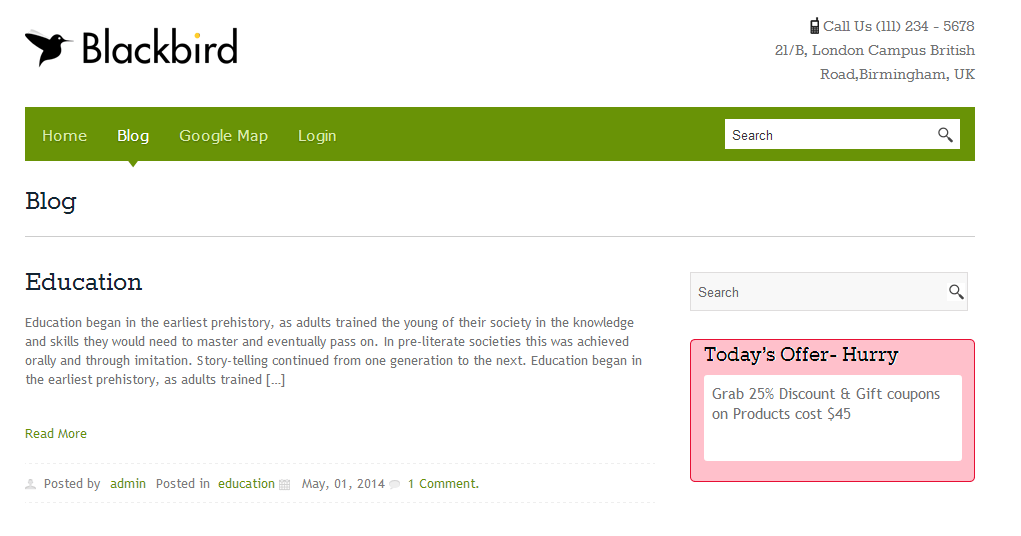
Task: Click the sidebar search magnifier icon
Action: (956, 292)
